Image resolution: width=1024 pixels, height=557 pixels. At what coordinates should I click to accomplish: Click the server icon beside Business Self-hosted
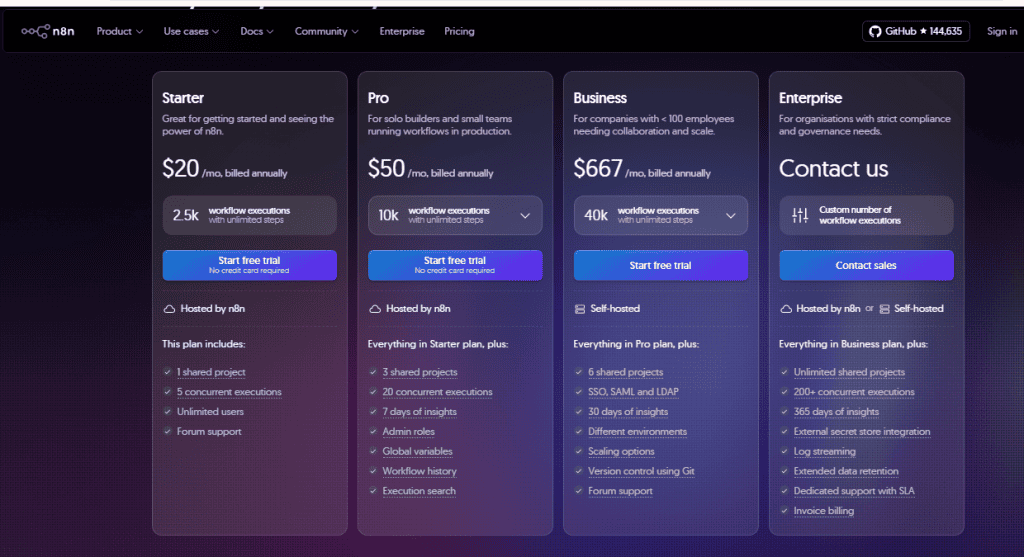580,309
